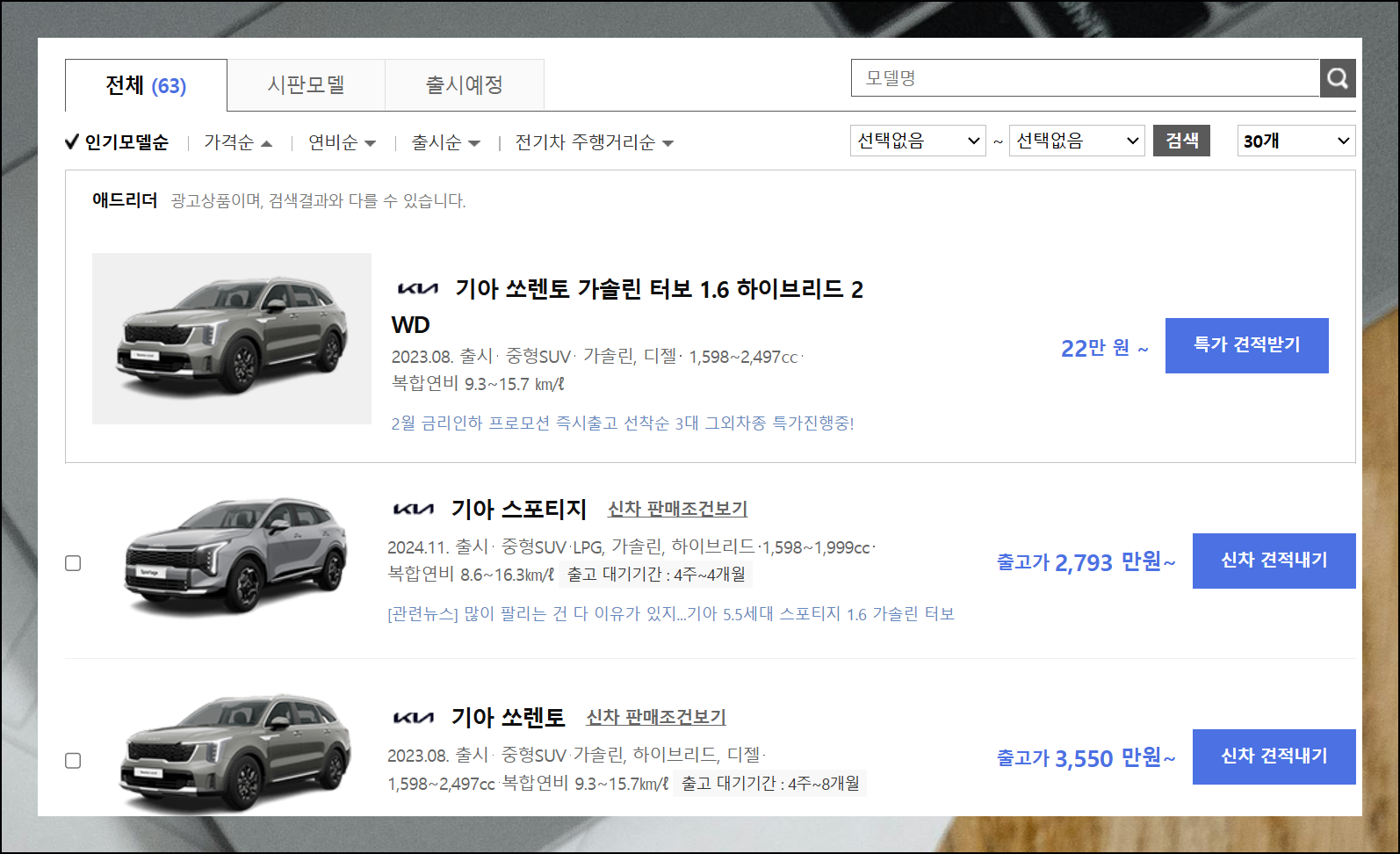Check the 기아 쏘렌토 compare checkbox
Image resolution: width=1400 pixels, height=854 pixels.
coord(73,760)
